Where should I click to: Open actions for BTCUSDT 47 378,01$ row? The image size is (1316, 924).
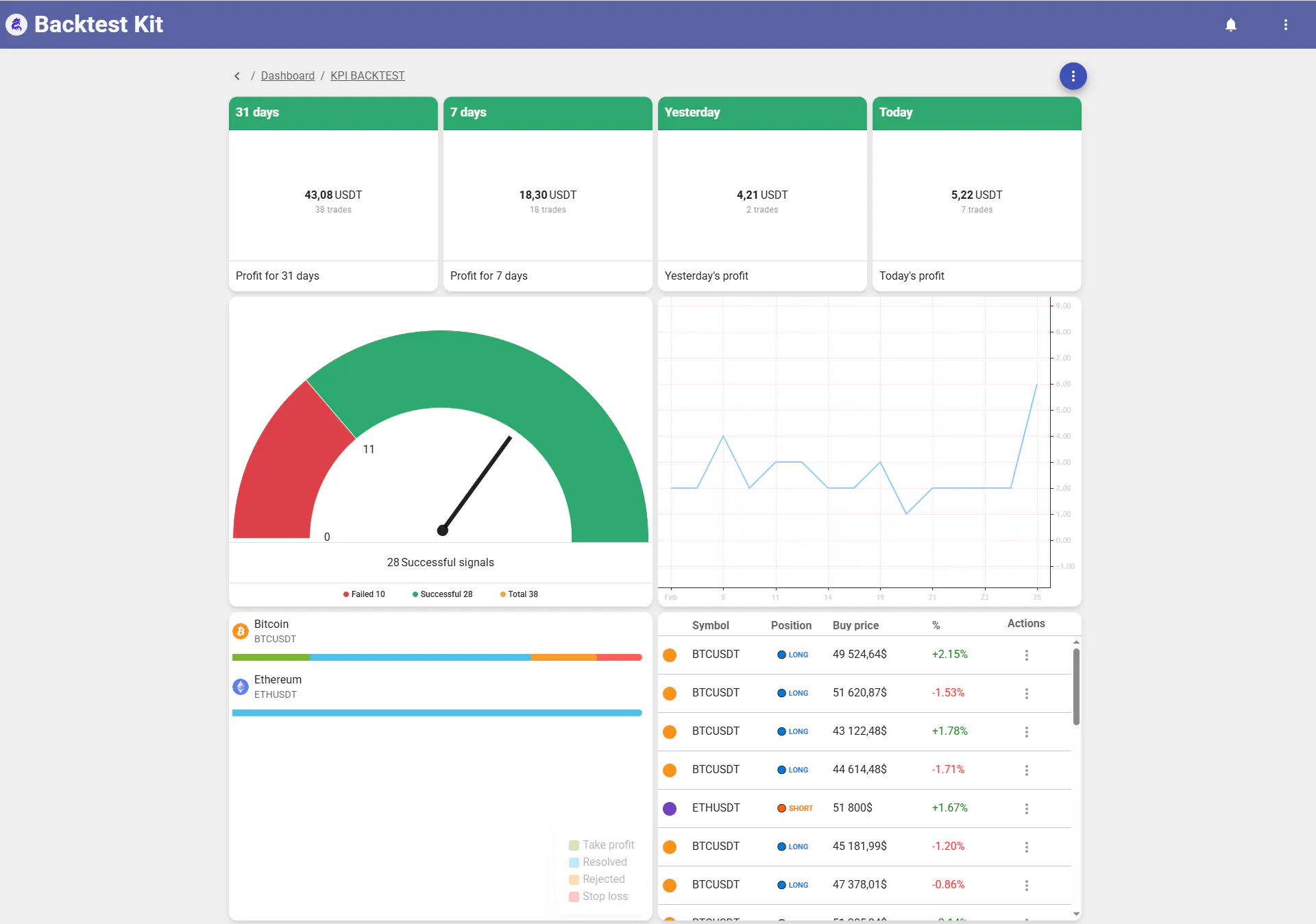[x=1026, y=886]
